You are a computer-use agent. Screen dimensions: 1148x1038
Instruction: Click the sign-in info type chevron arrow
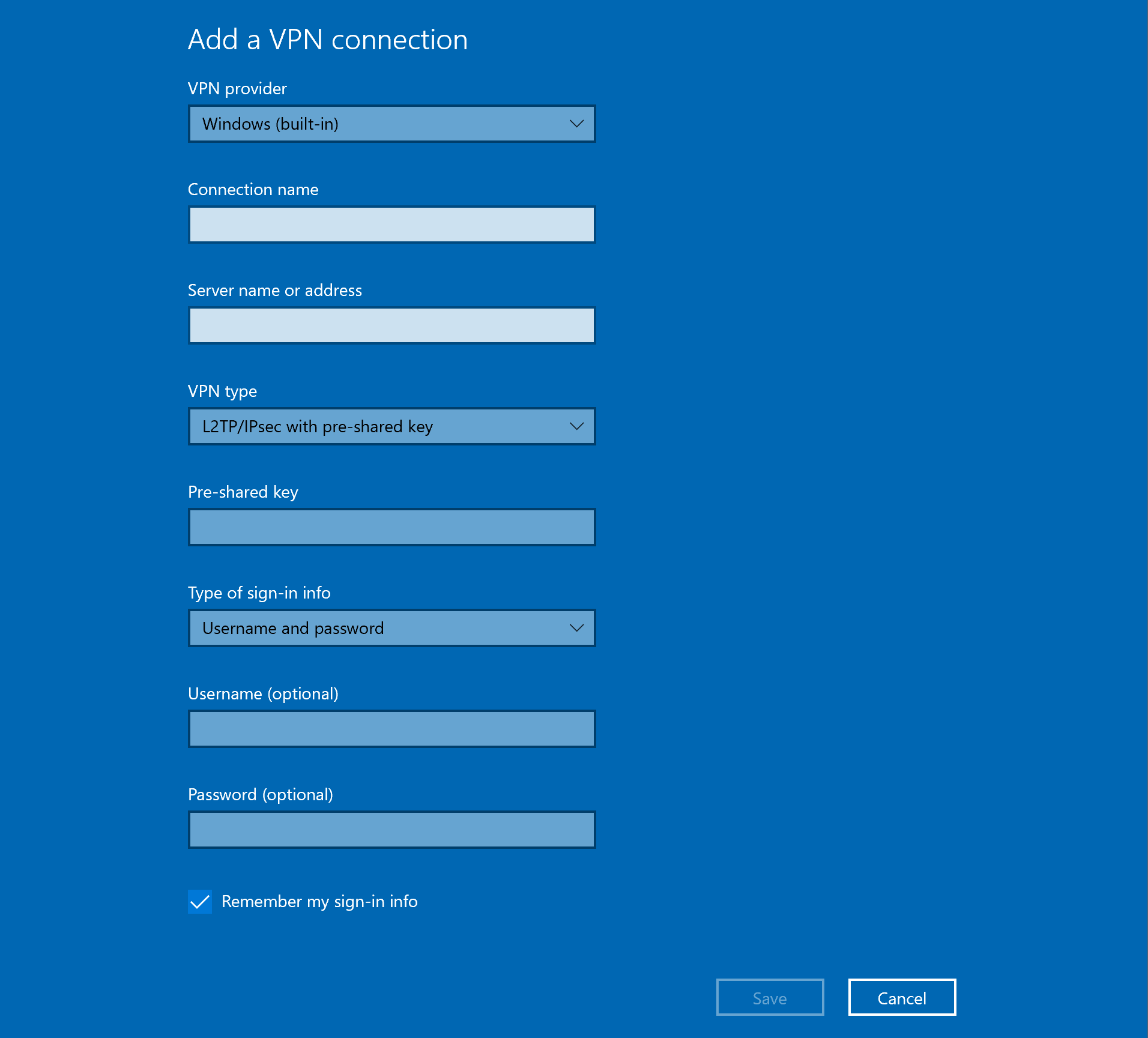576,629
